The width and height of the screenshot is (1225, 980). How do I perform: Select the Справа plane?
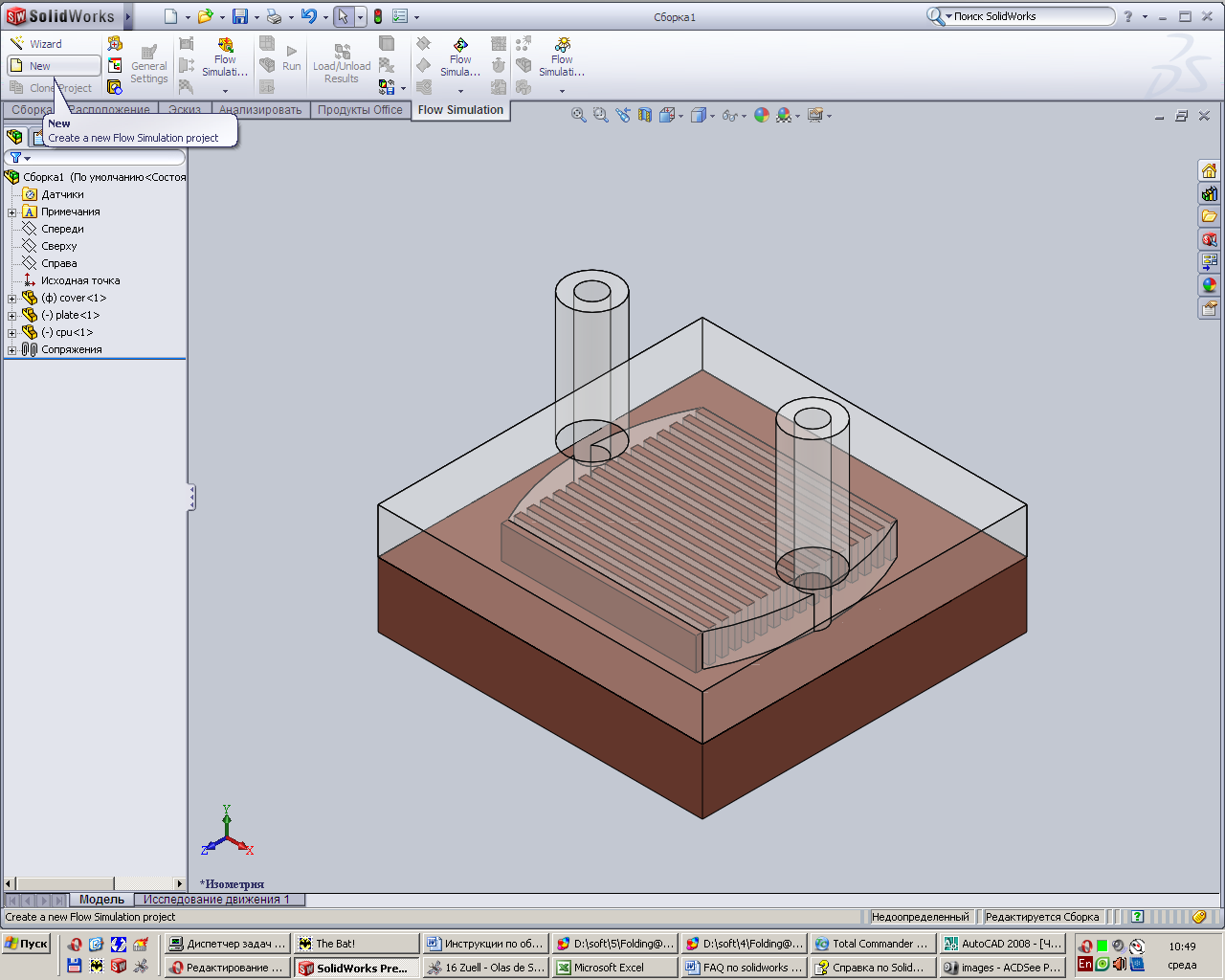(x=58, y=263)
